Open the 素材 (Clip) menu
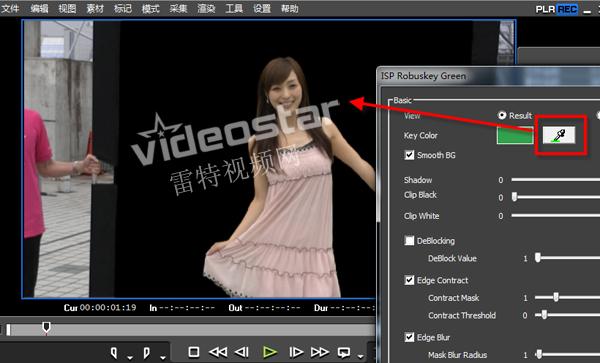Viewport: 600px width, 363px height. [x=95, y=8]
